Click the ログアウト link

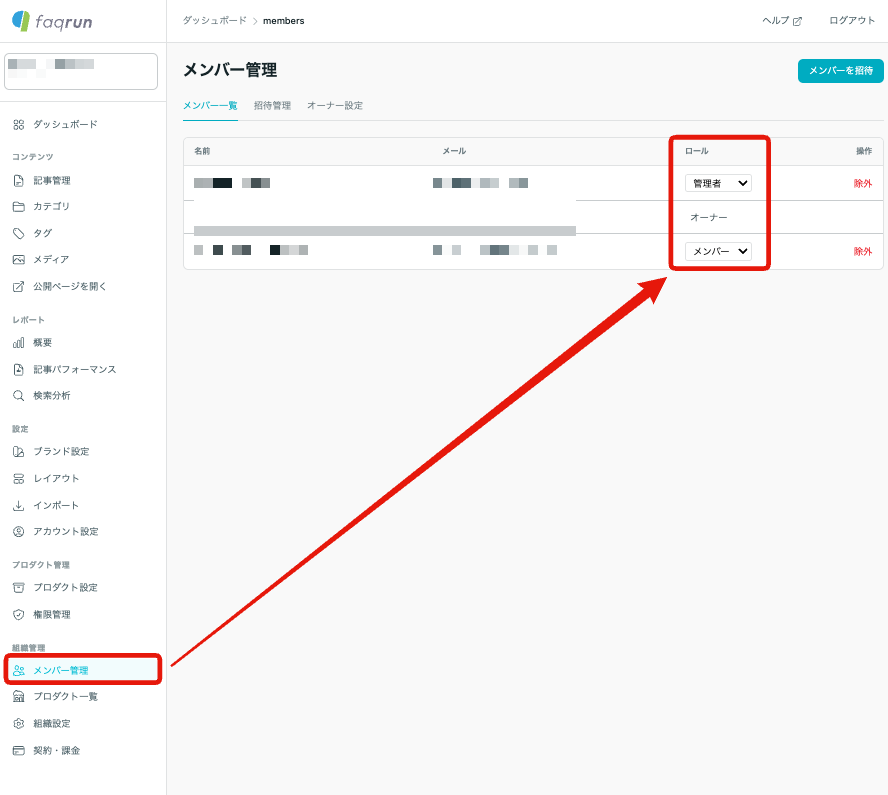(852, 20)
